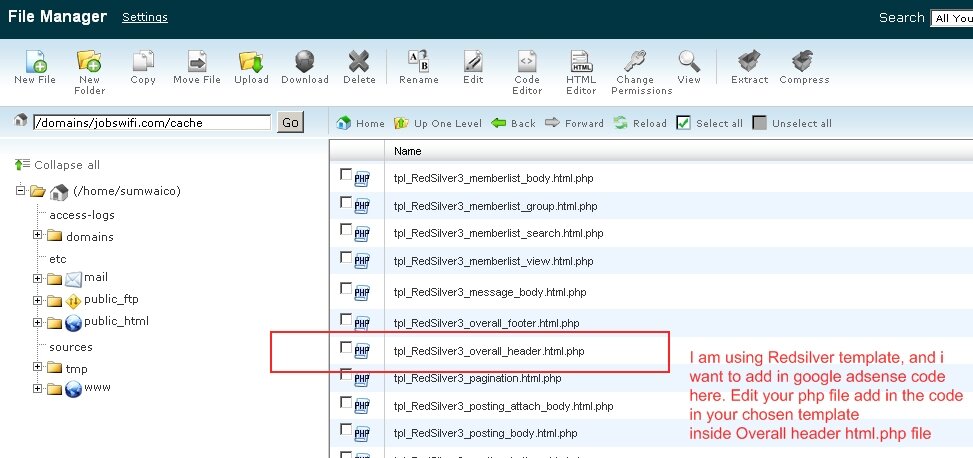Viewport: 973px width, 458px height.
Task: Tick checkbox for posting_attach_body.html.php
Action: pyautogui.click(x=346, y=402)
